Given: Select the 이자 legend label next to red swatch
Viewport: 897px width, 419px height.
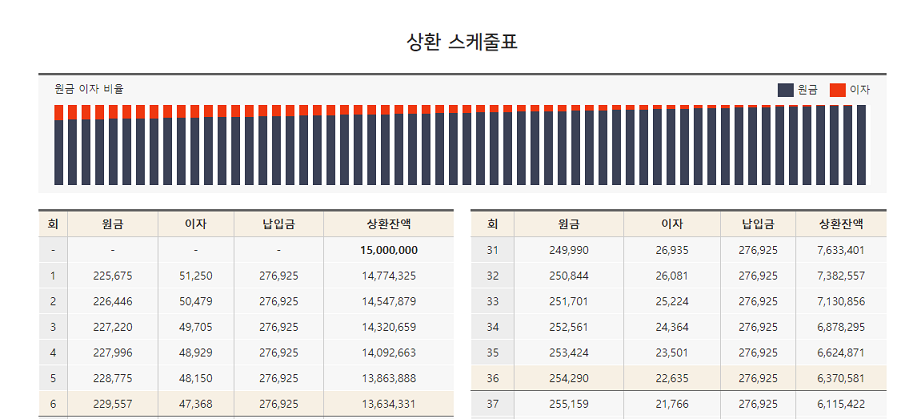Looking at the screenshot, I should (x=860, y=90).
